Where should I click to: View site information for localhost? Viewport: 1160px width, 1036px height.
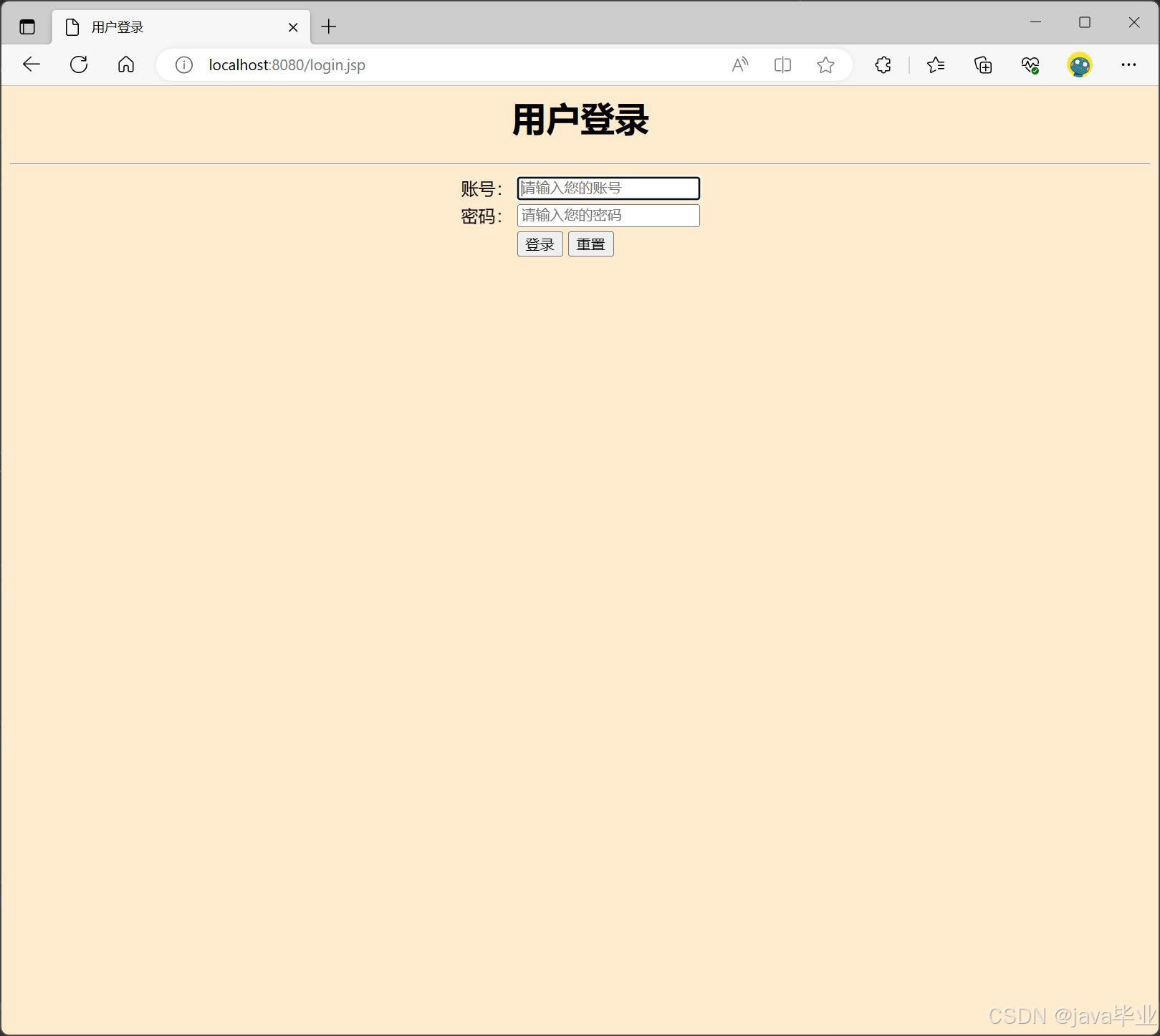point(183,64)
